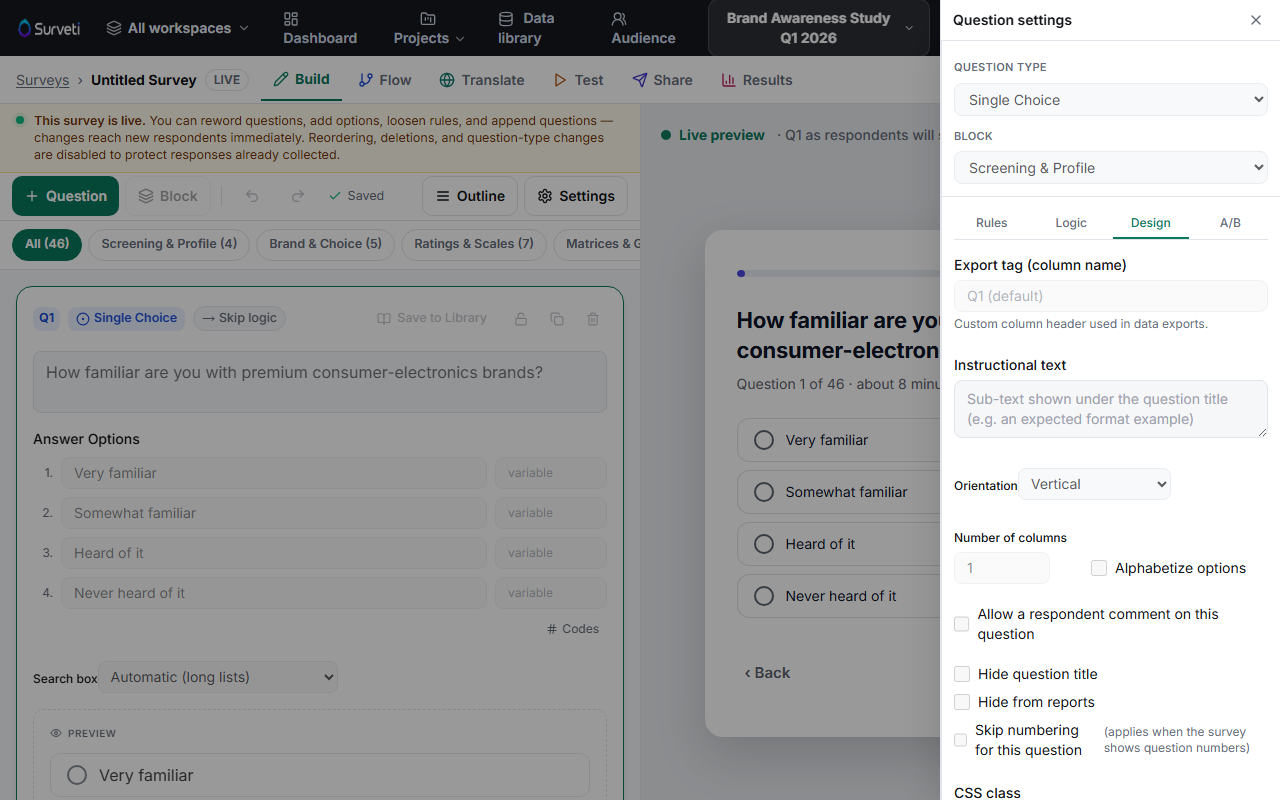Image resolution: width=1280 pixels, height=800 pixels.
Task: Click the Single Choice type badge
Action: (x=126, y=318)
